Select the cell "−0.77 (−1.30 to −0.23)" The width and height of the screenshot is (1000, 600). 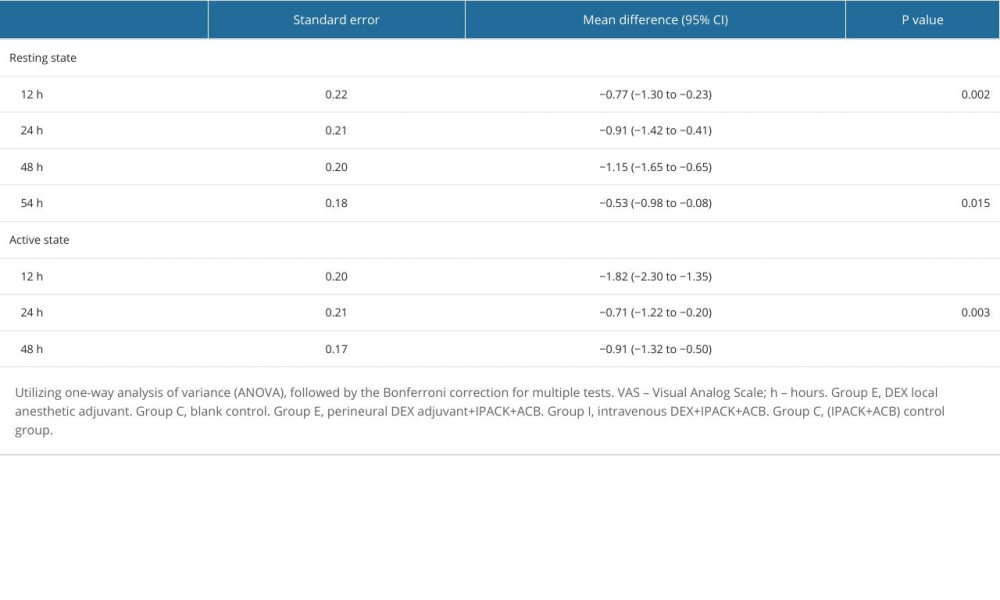(x=656, y=94)
